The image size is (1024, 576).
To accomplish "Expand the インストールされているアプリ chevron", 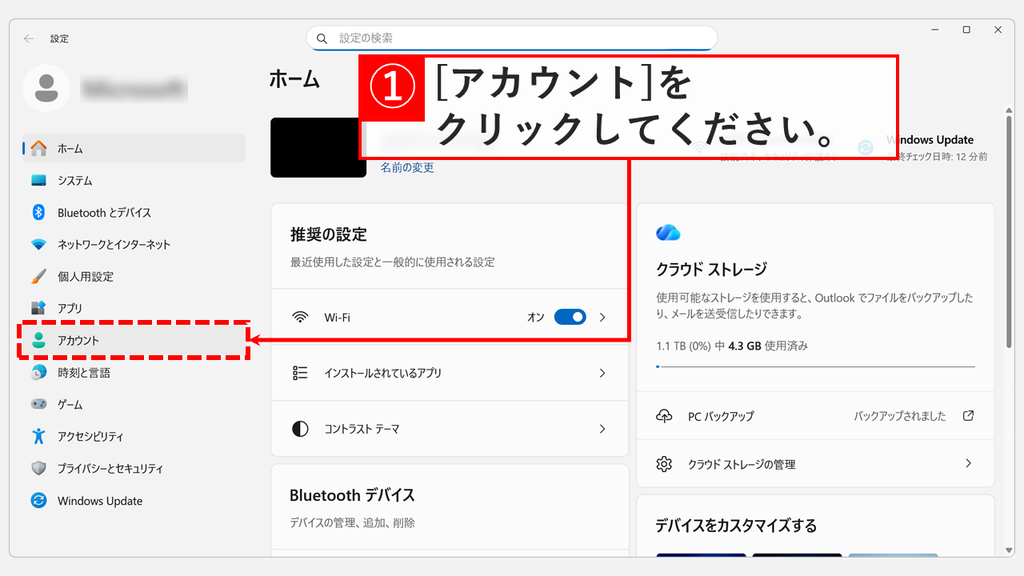I will pyautogui.click(x=602, y=373).
